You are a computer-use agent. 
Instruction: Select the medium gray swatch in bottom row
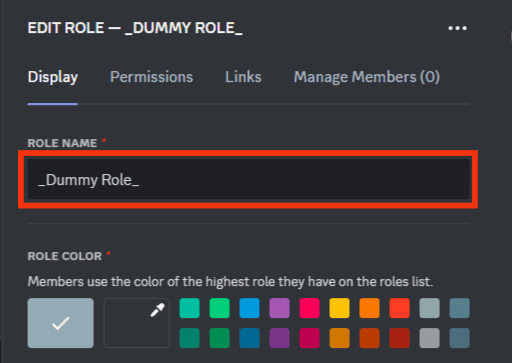click(430, 338)
